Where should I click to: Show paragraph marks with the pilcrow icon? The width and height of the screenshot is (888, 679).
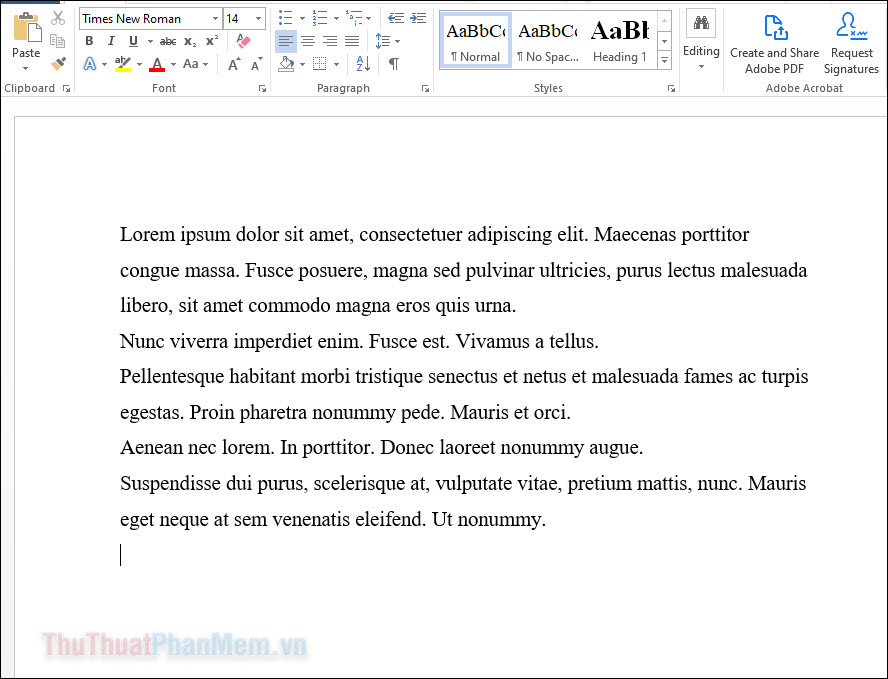click(394, 64)
